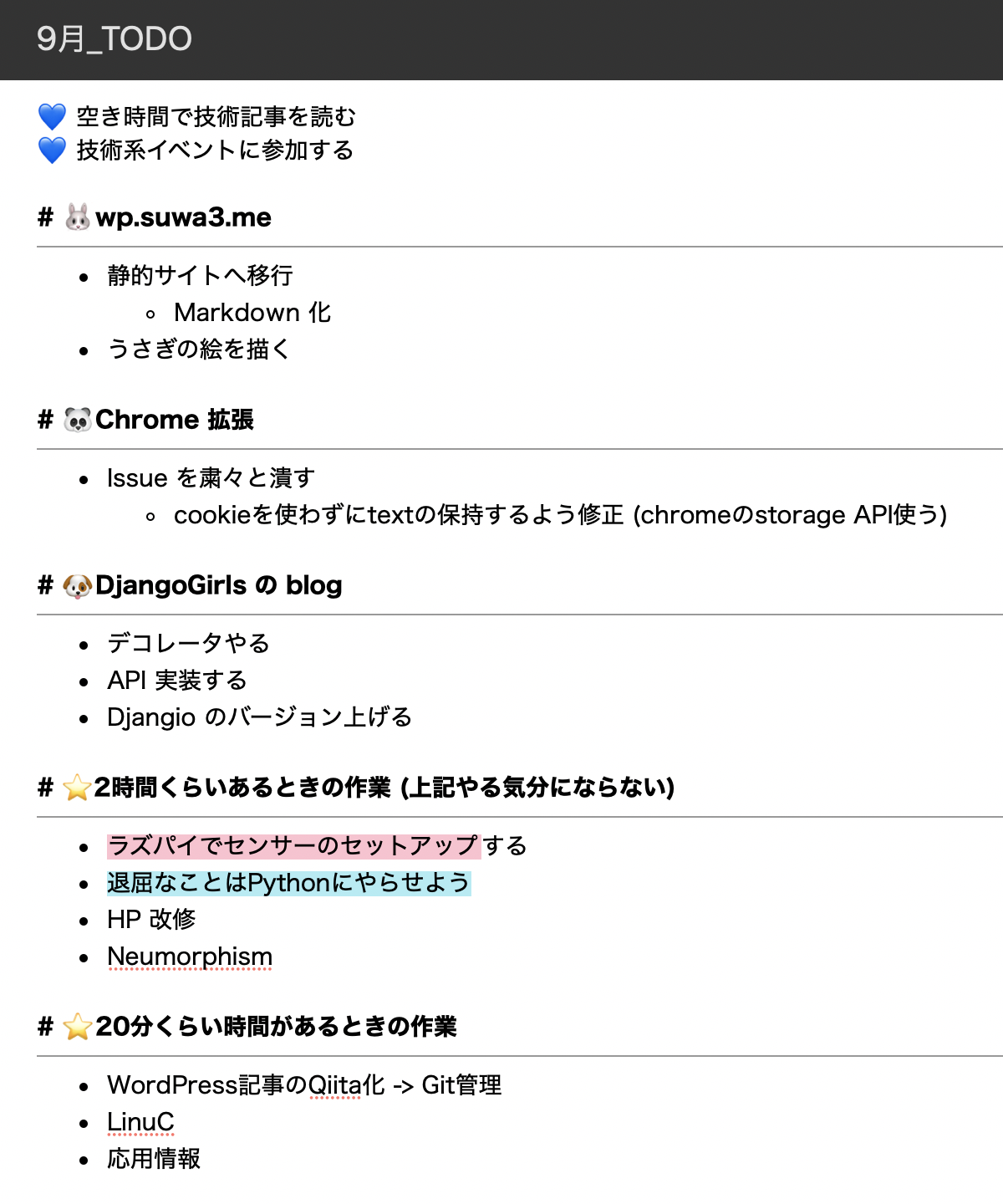Click the API 実装する list item

(177, 681)
